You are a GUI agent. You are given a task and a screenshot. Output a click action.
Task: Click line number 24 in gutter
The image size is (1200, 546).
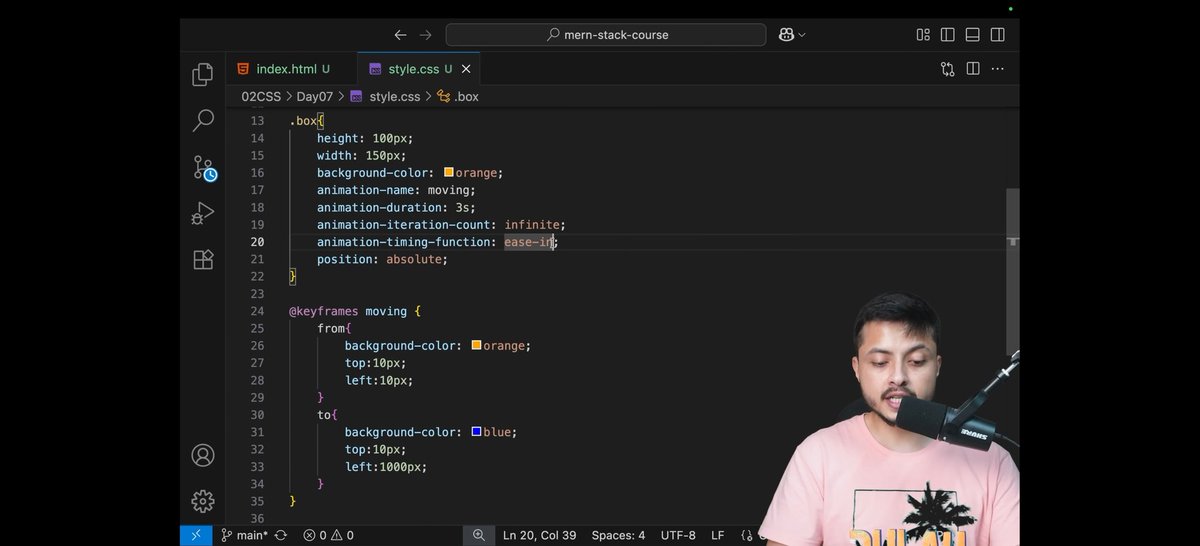click(x=258, y=311)
